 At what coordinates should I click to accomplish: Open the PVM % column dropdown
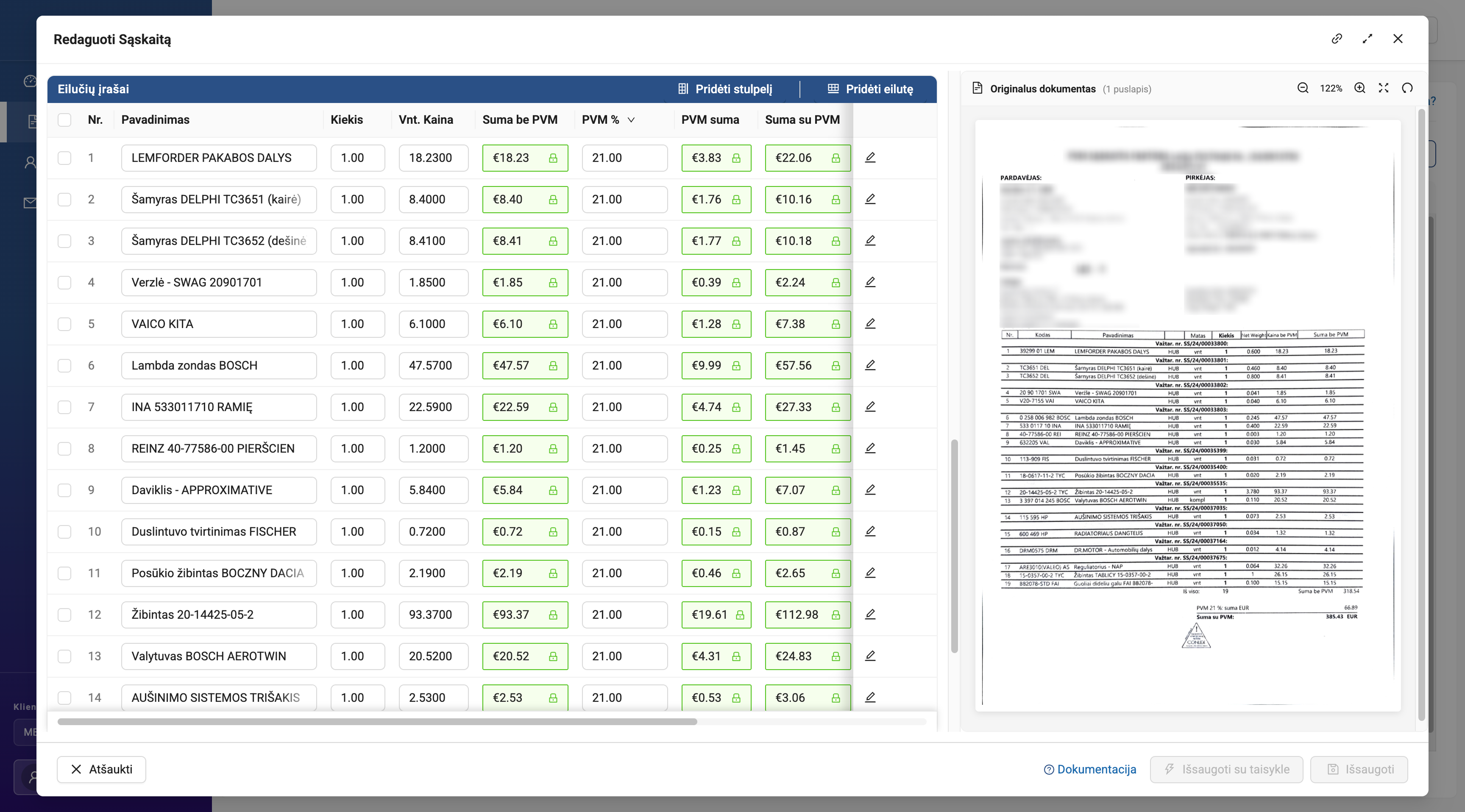[x=631, y=120]
